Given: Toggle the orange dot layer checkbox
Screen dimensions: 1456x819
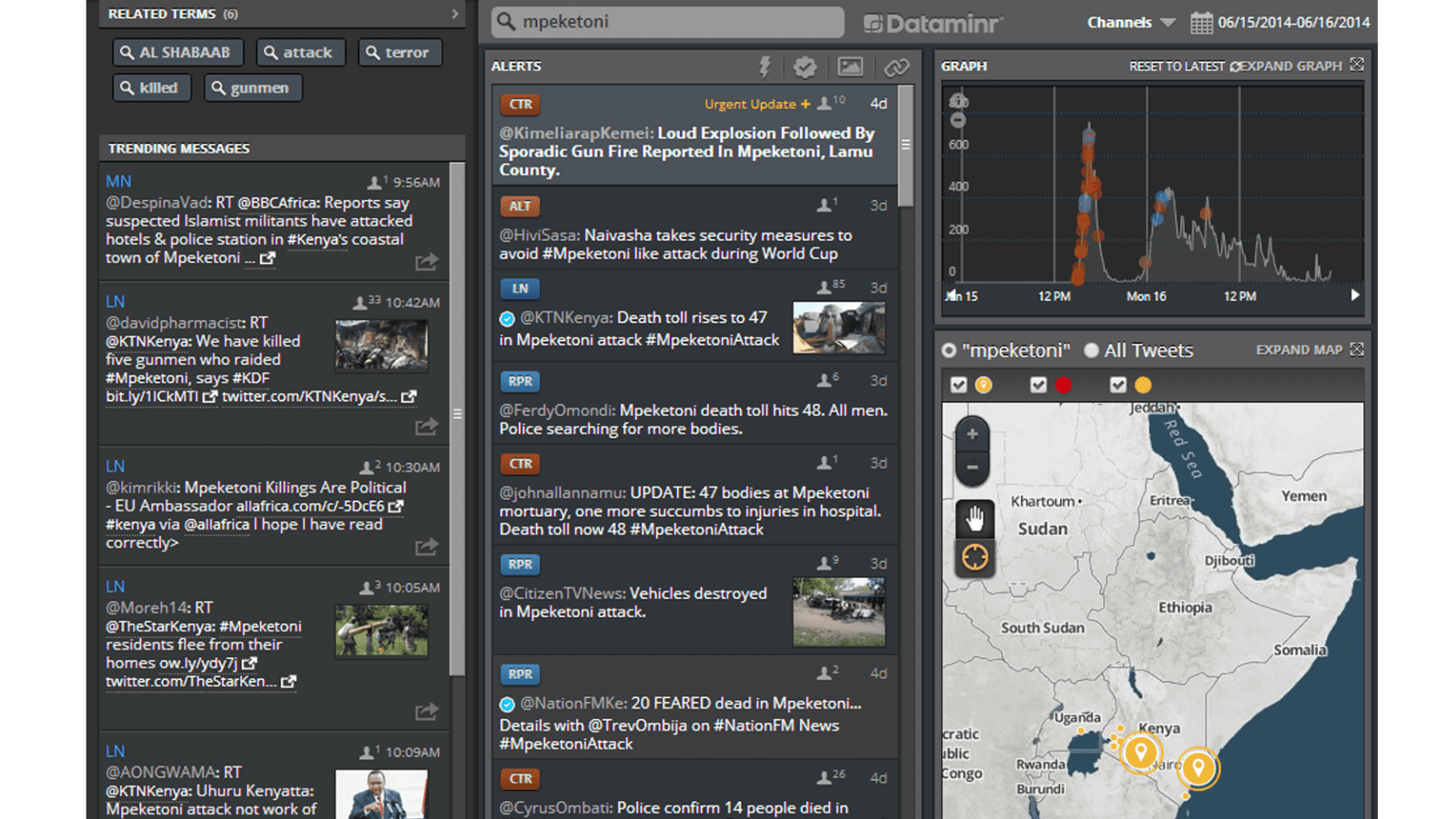Looking at the screenshot, I should pos(1118,385).
